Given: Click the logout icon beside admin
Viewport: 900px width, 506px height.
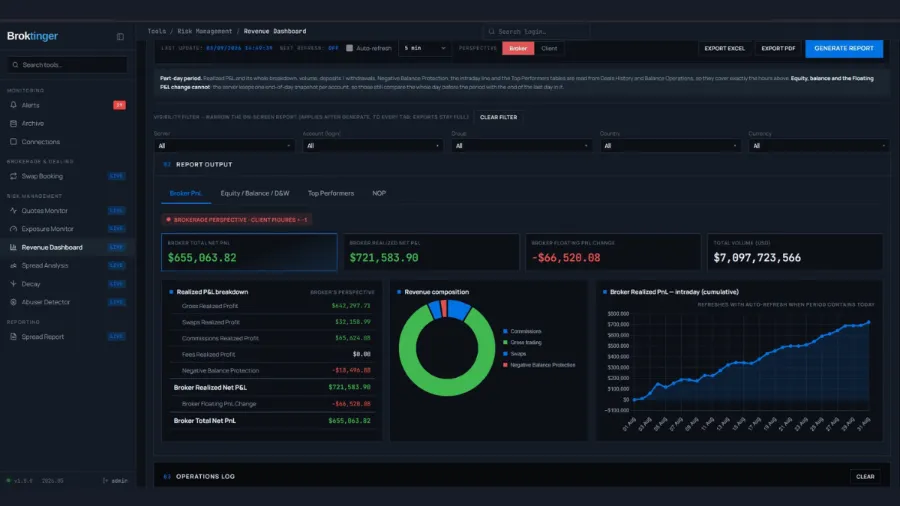Looking at the screenshot, I should click(x=105, y=481).
